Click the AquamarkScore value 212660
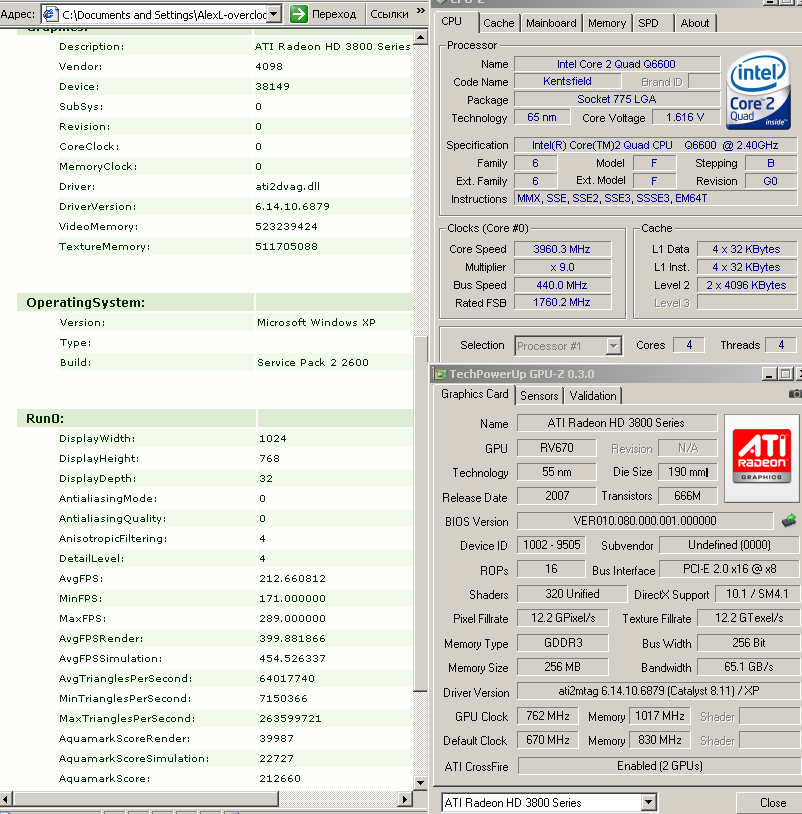This screenshot has height=814, width=802. [280, 778]
